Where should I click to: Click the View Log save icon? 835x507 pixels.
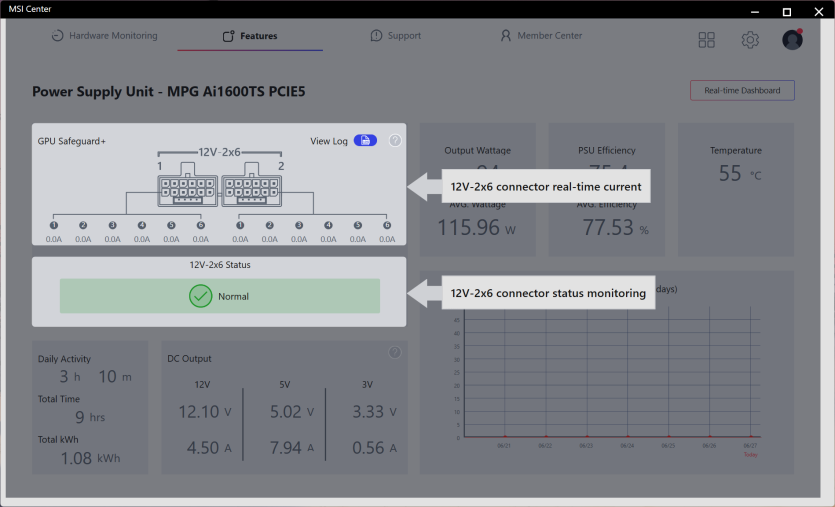pyautogui.click(x=365, y=141)
